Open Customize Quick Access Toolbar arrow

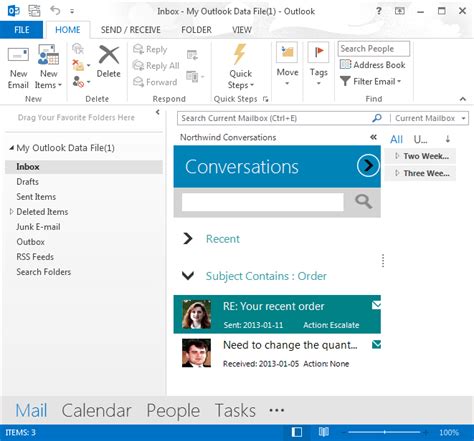(x=72, y=11)
